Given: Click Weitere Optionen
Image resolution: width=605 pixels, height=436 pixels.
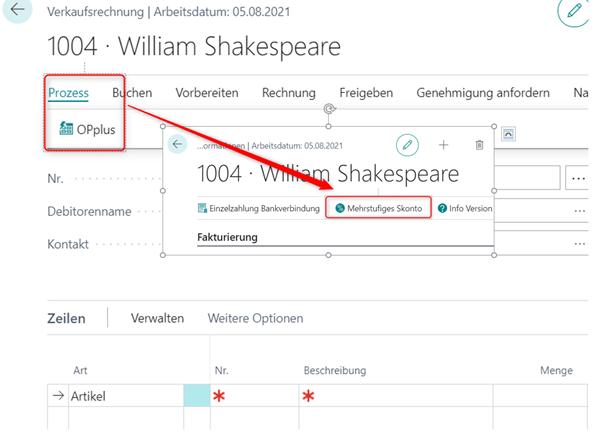Looking at the screenshot, I should tap(255, 318).
